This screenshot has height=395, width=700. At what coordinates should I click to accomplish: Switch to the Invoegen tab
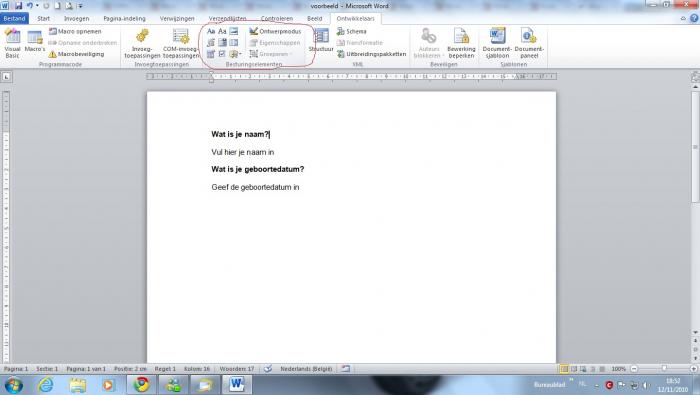point(76,18)
